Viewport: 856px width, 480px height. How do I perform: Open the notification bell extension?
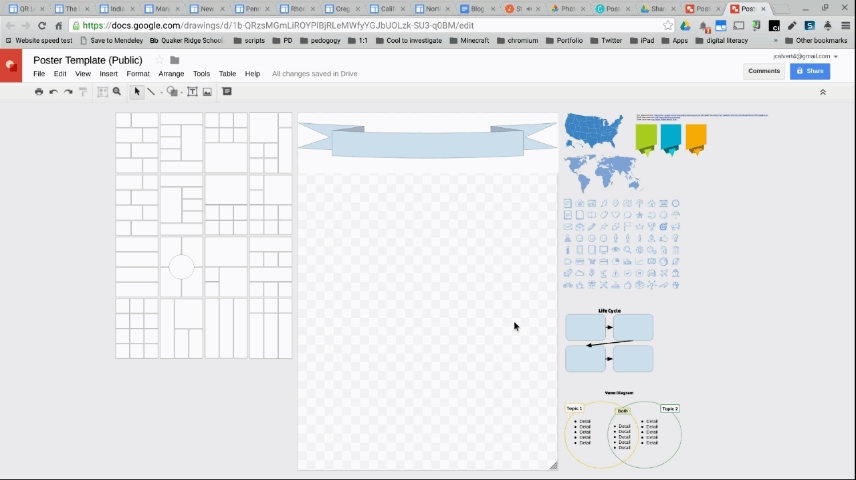coord(703,26)
